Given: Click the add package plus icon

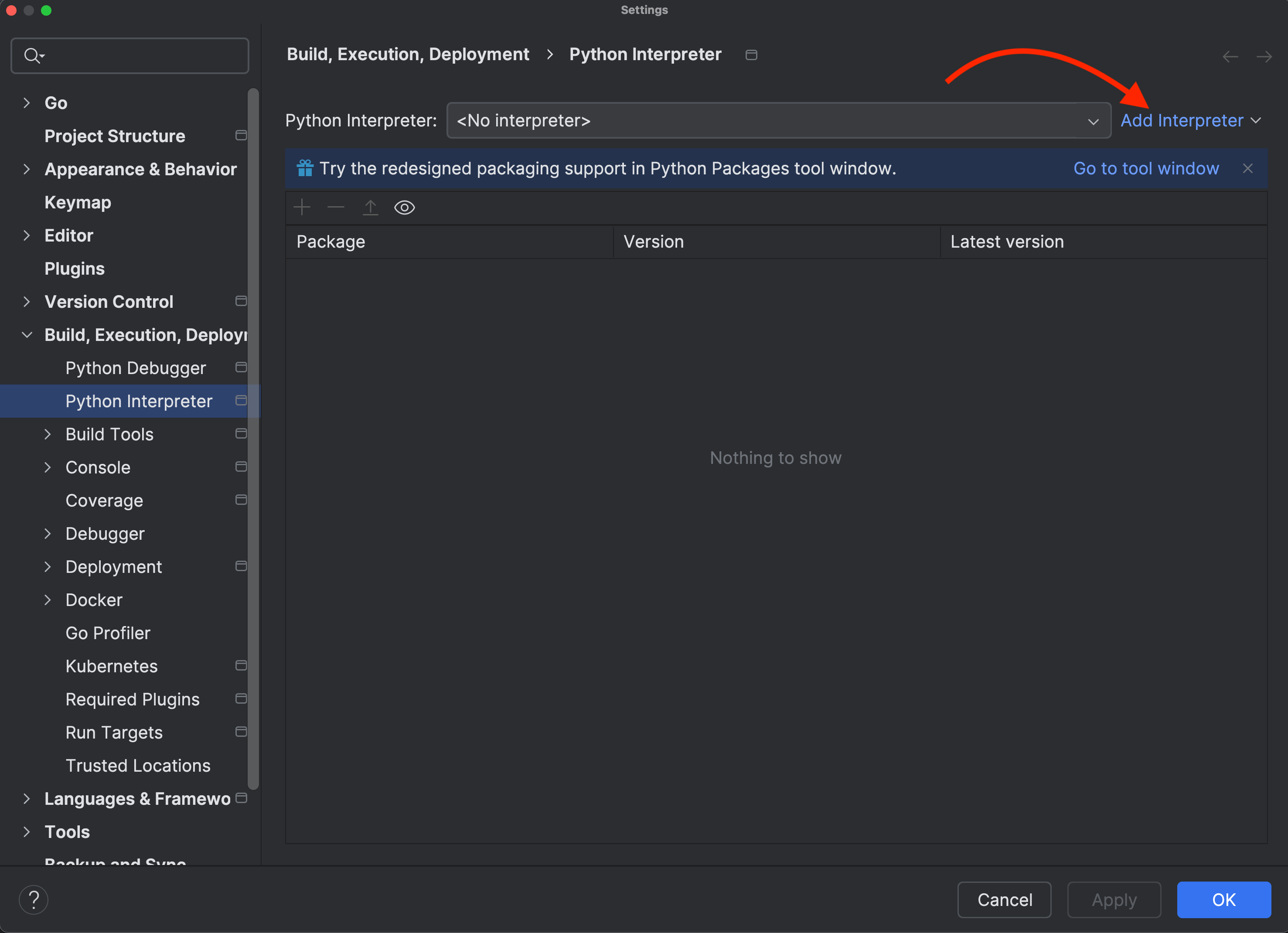Looking at the screenshot, I should tap(302, 207).
